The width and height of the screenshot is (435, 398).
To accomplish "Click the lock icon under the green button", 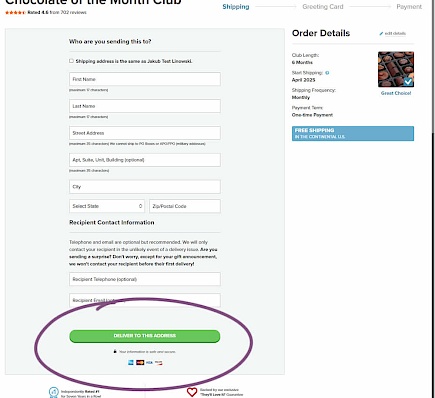I will coord(115,351).
